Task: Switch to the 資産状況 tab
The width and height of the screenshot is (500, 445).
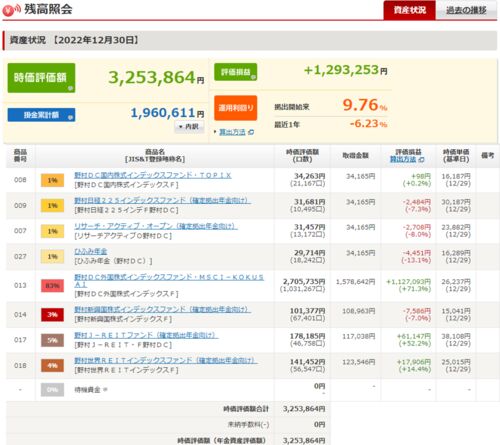Action: click(409, 10)
